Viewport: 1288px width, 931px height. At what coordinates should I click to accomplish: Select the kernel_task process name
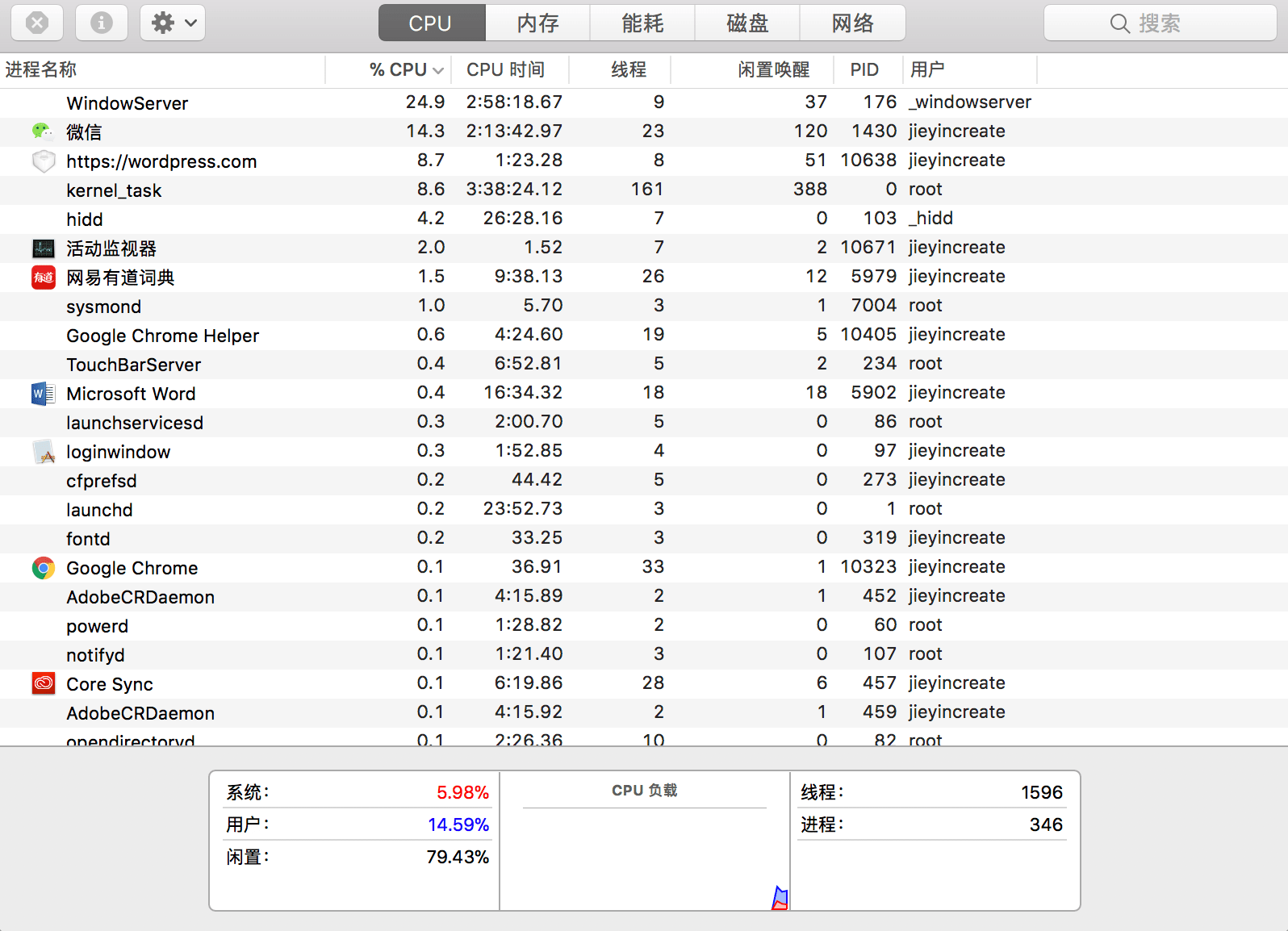pyautogui.click(x=114, y=190)
